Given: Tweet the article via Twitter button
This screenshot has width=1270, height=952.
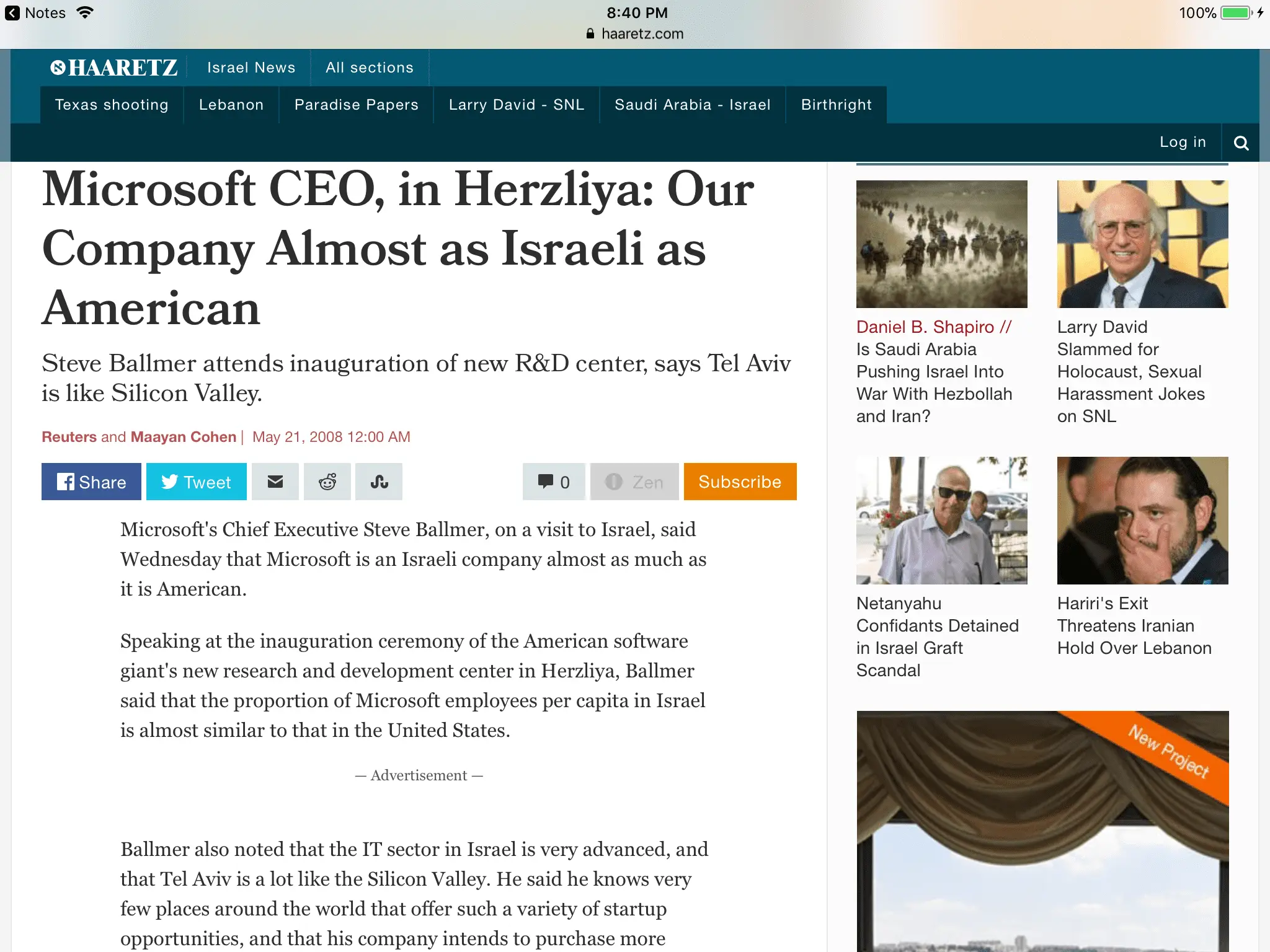Looking at the screenshot, I should pyautogui.click(x=196, y=482).
